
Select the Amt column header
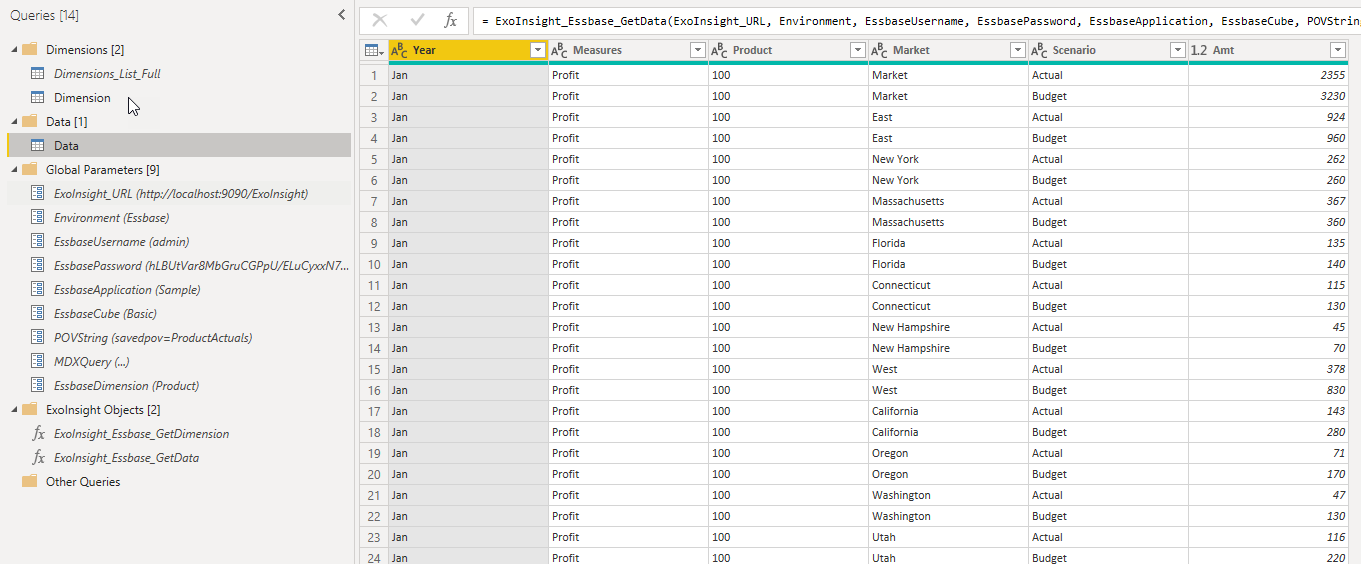[x=1268, y=50]
